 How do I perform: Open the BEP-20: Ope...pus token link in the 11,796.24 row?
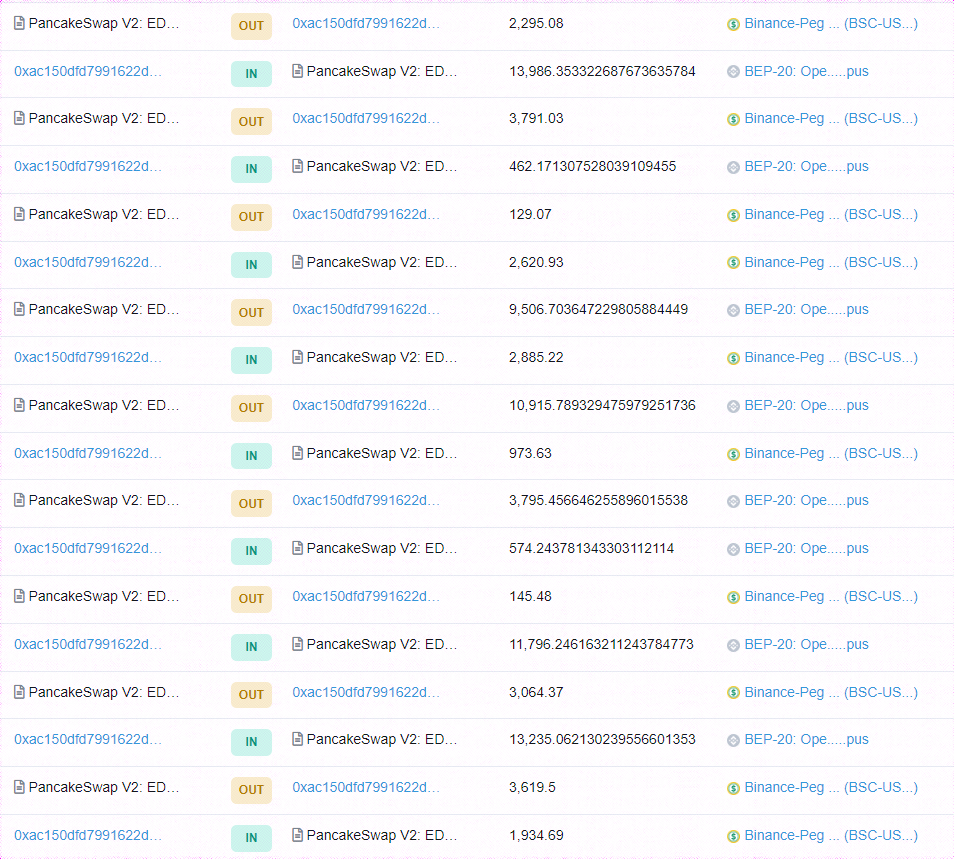point(806,644)
